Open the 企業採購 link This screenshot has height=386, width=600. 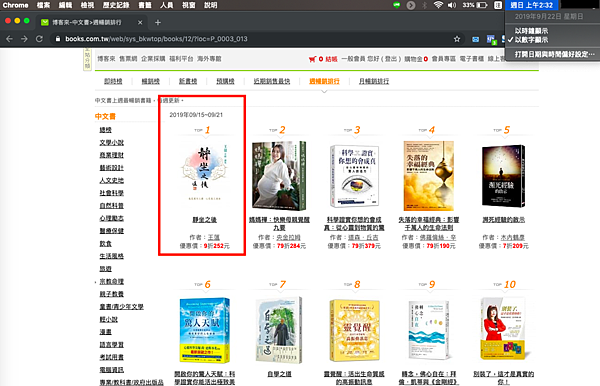(x=153, y=59)
